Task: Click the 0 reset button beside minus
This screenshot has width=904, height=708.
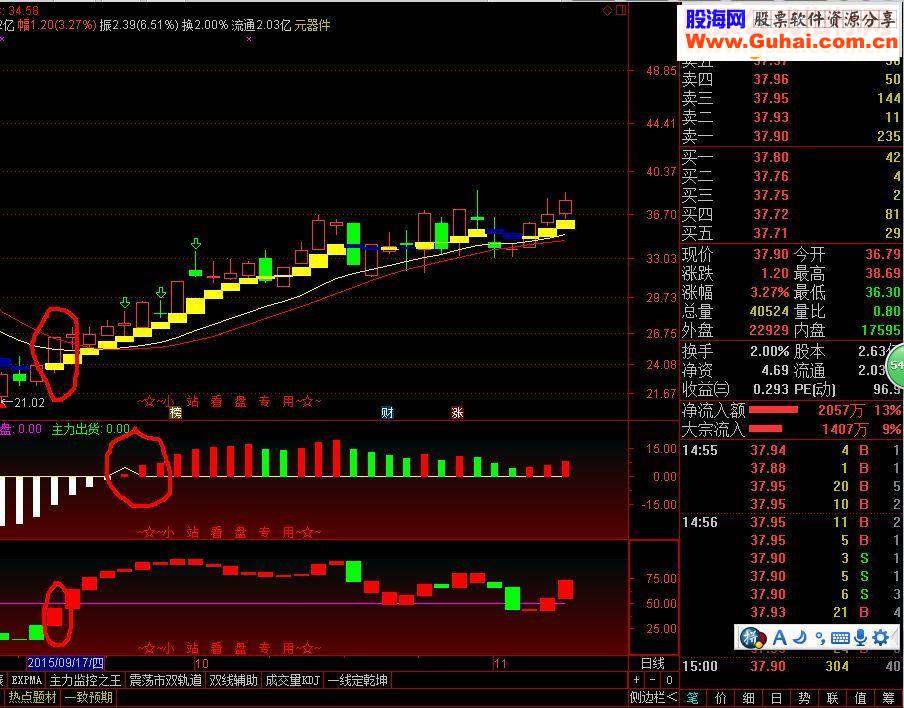Action: tap(669, 680)
